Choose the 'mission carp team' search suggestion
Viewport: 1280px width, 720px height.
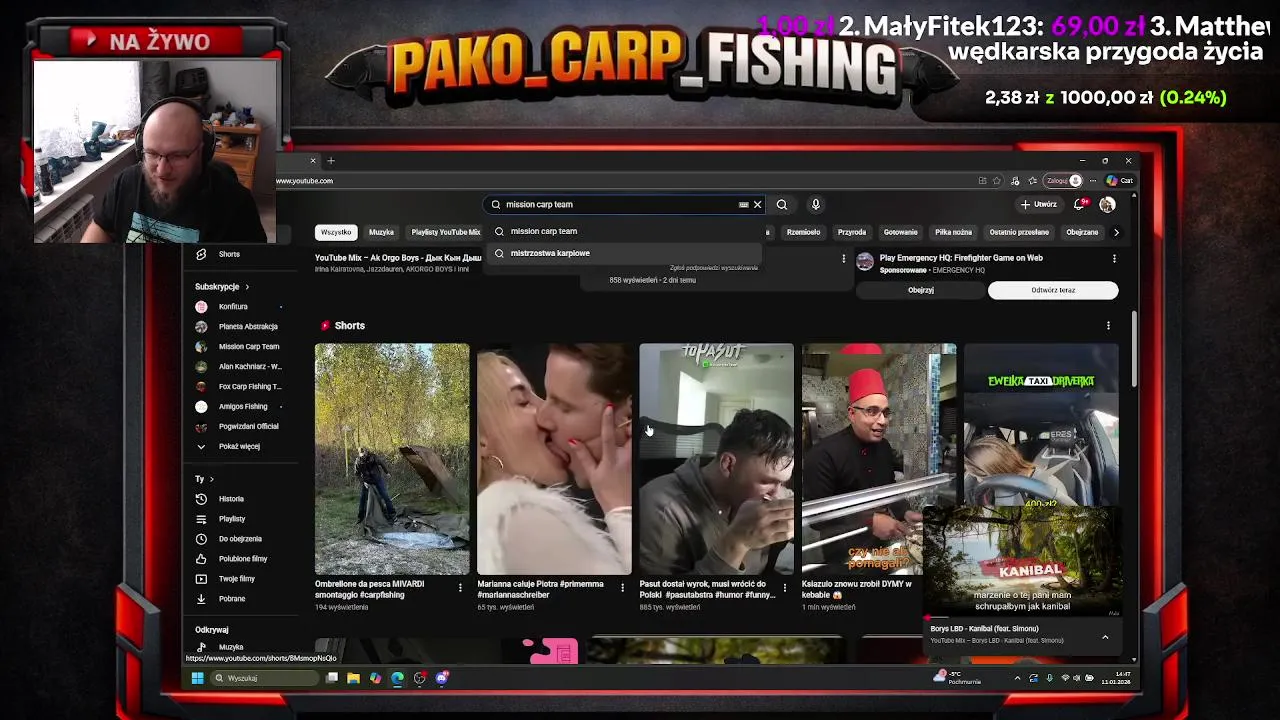pos(625,231)
